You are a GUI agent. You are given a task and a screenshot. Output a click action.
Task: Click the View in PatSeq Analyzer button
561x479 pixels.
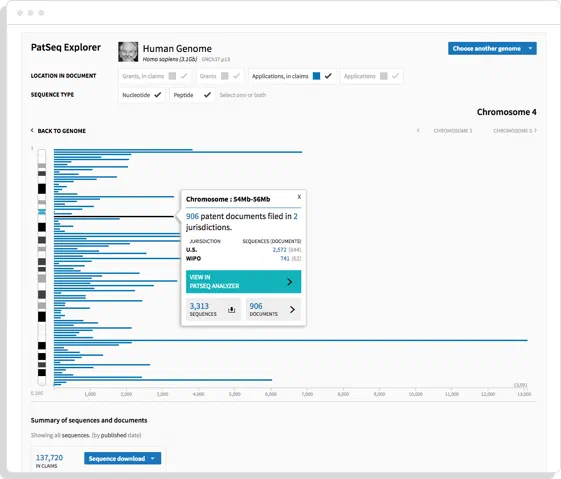243,282
